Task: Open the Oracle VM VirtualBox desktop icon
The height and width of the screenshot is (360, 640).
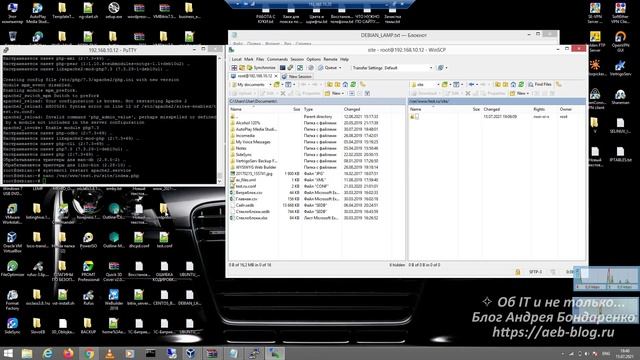Action: pyautogui.click(x=12, y=242)
